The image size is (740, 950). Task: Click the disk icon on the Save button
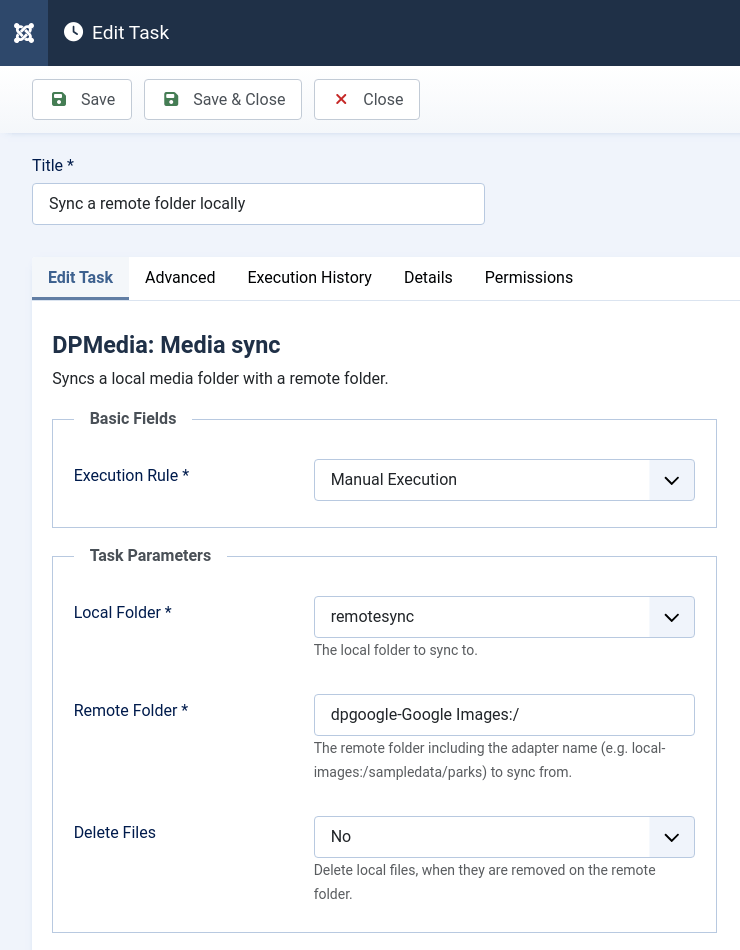(59, 99)
